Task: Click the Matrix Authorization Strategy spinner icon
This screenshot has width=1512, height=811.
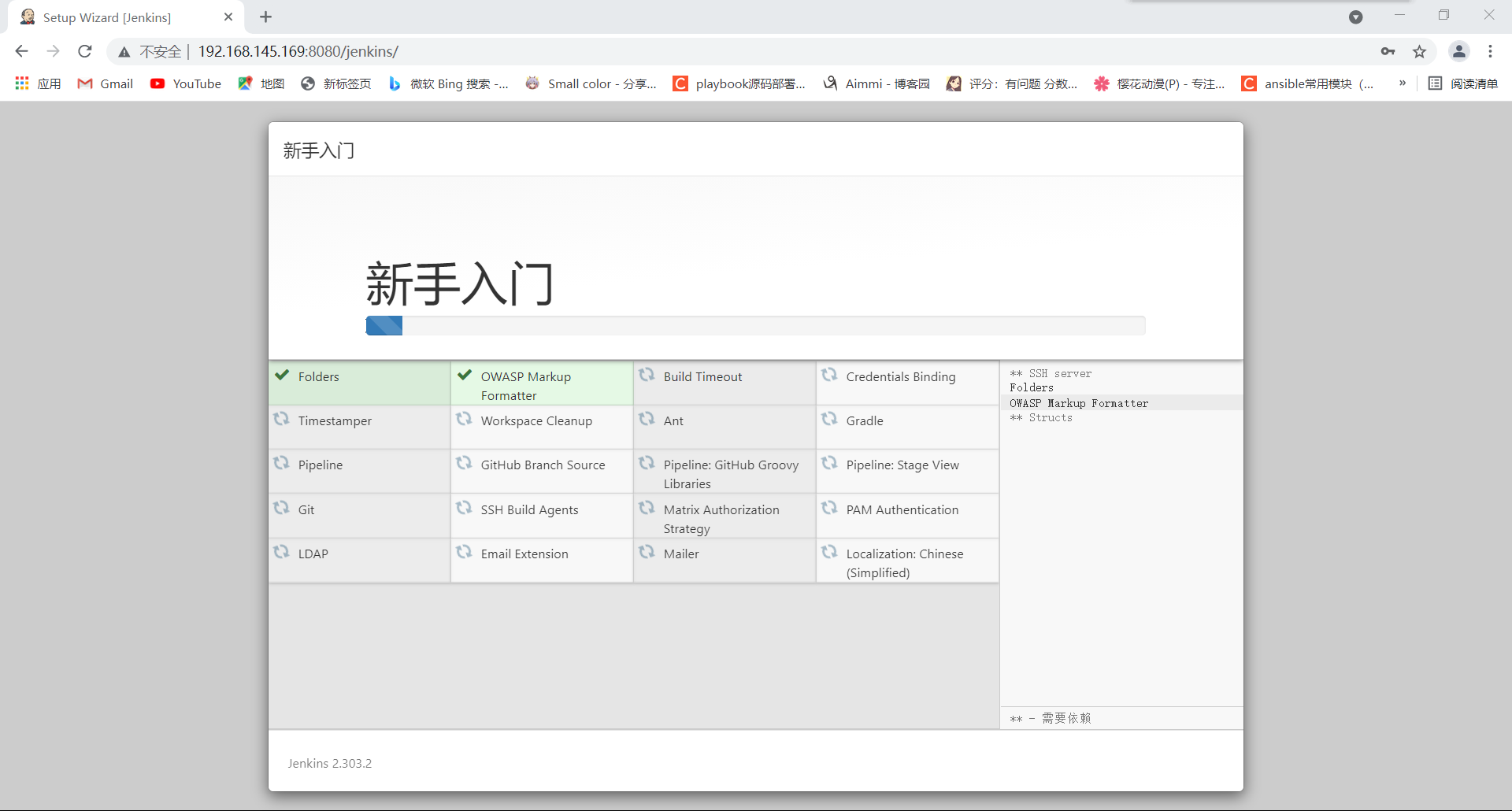Action: [x=647, y=508]
